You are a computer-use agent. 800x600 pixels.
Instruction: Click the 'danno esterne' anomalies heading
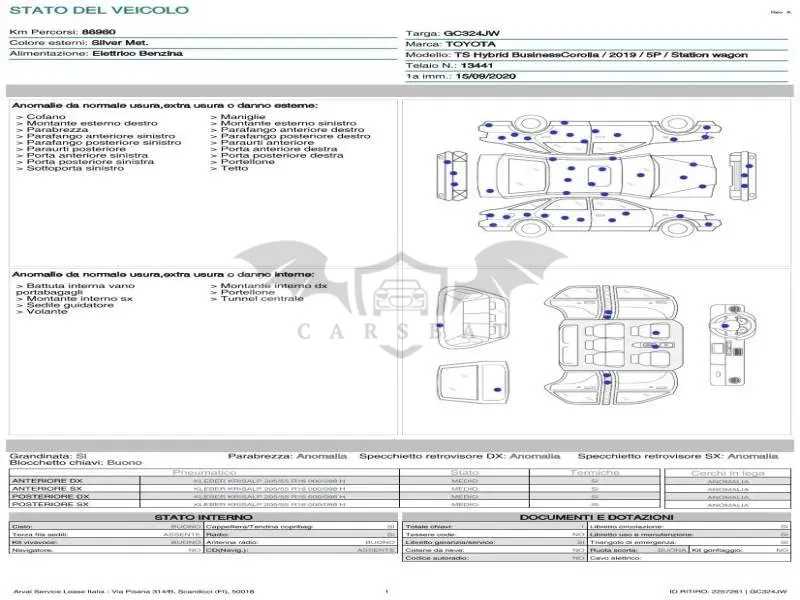tap(164, 105)
